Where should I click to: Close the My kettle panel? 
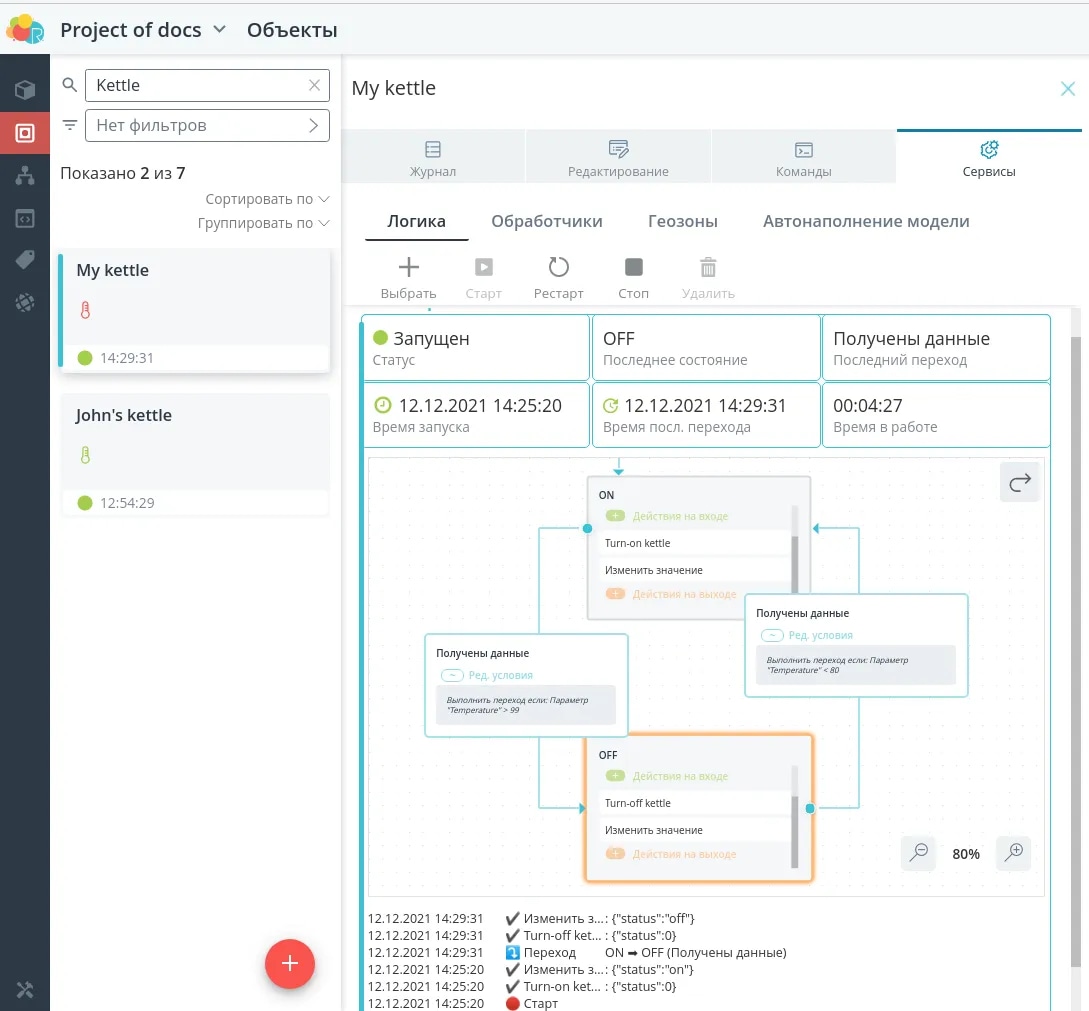coord(1067,89)
